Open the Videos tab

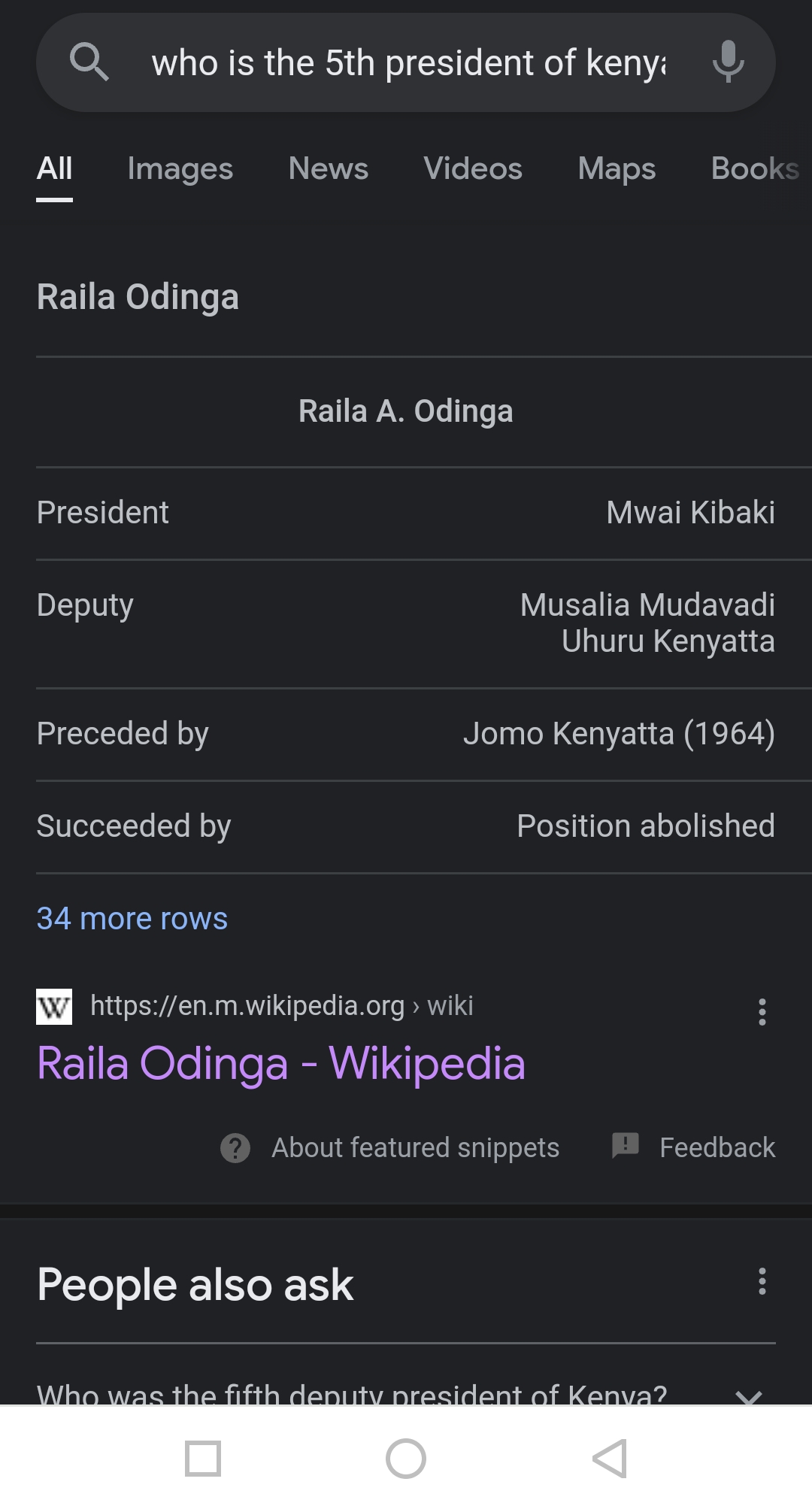coord(473,168)
